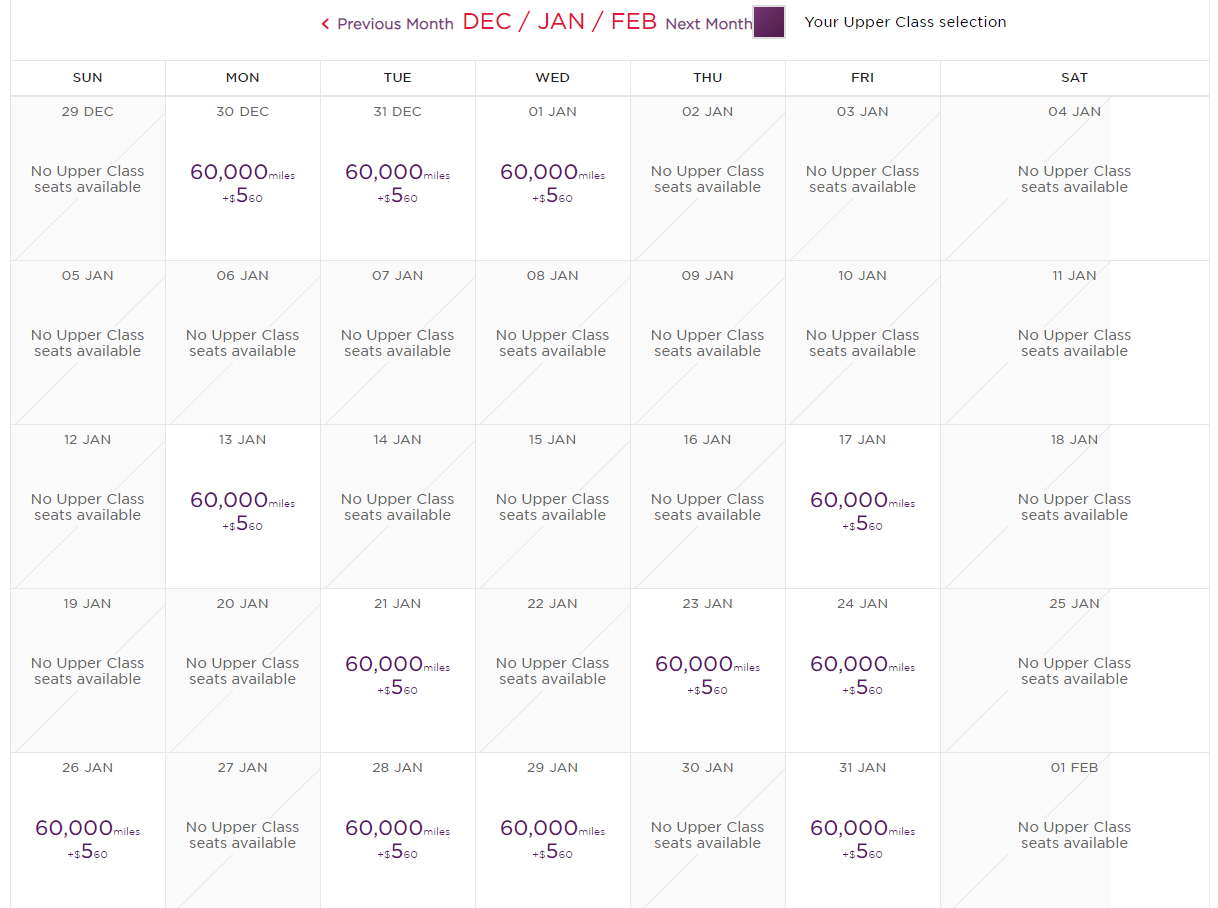Select 21 JAN Upper Class fare

tap(398, 672)
